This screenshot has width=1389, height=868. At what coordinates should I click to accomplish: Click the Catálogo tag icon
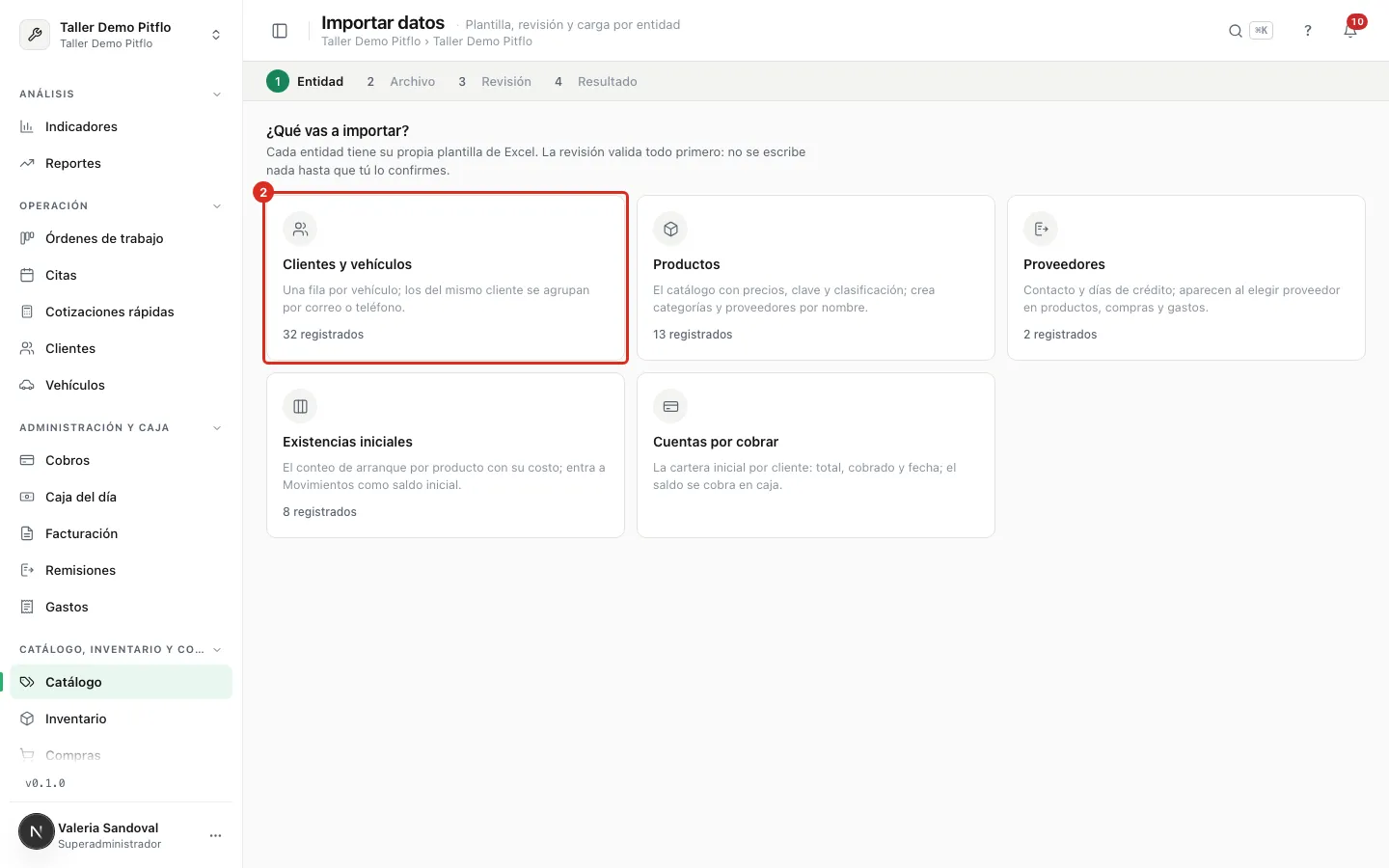coord(27,682)
